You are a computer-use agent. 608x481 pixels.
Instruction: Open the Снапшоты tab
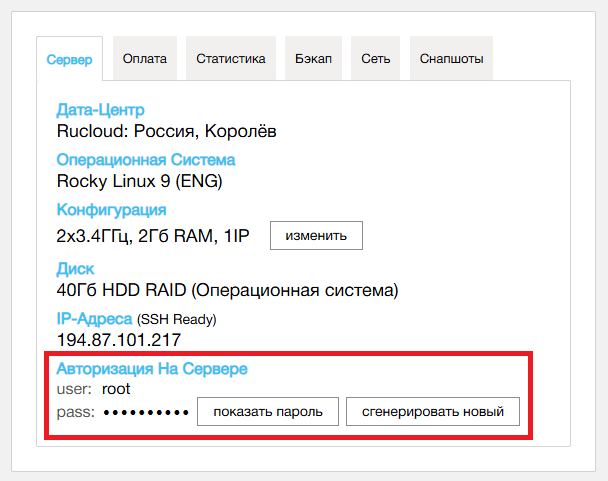pos(451,58)
